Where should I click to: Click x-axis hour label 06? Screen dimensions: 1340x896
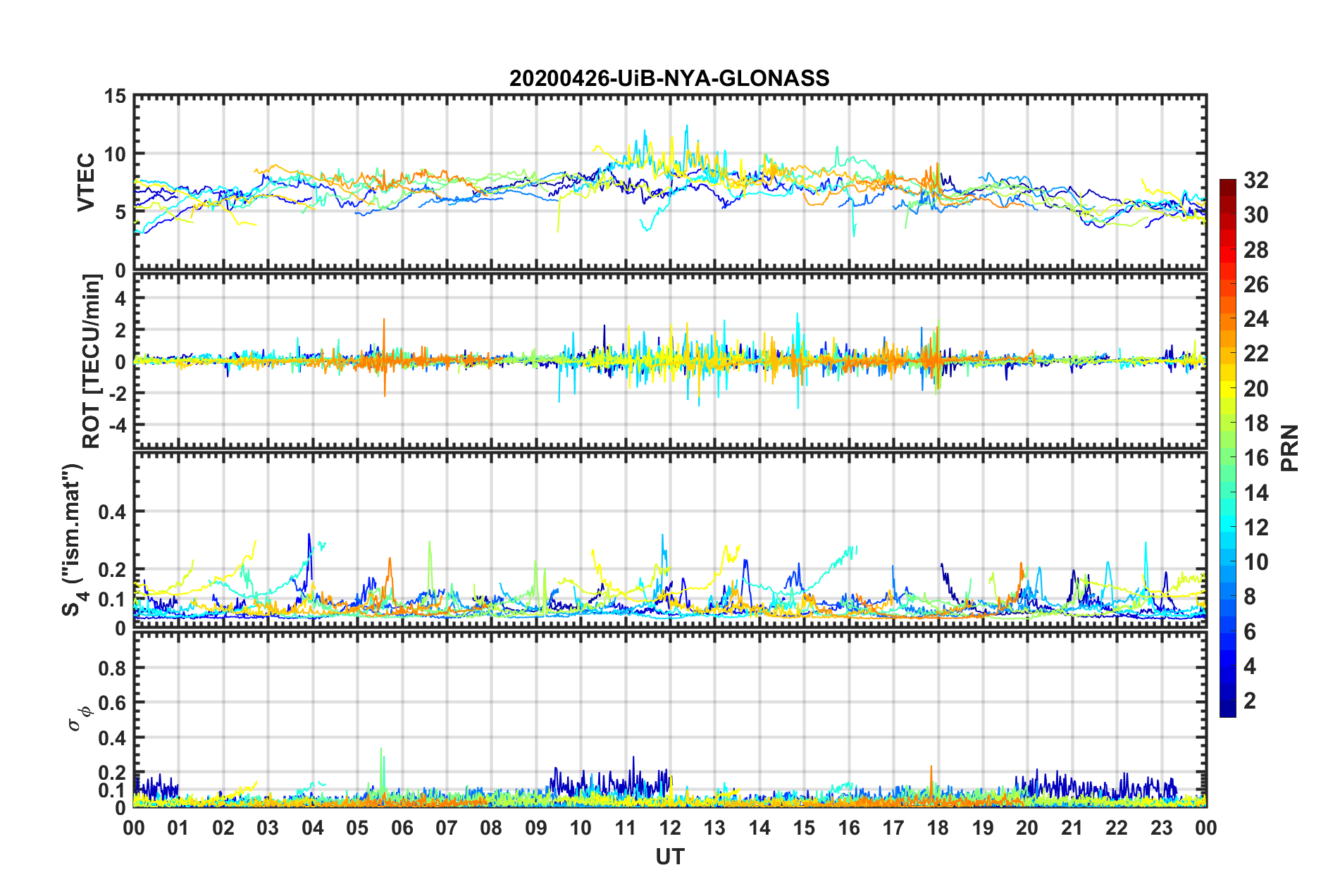pos(402,828)
